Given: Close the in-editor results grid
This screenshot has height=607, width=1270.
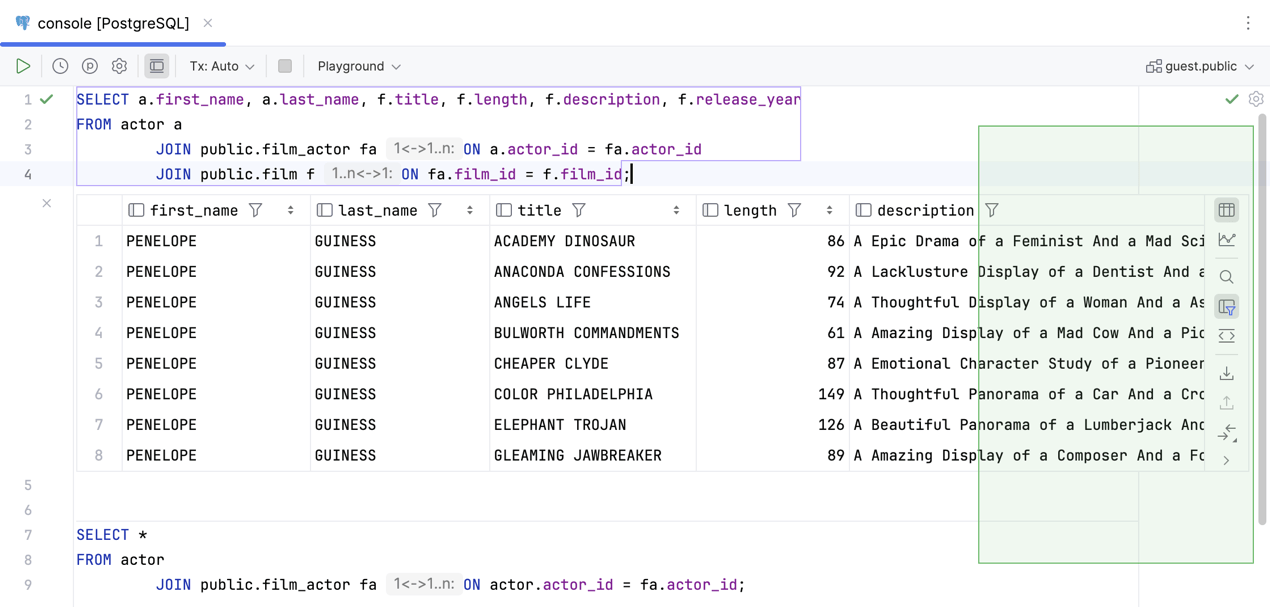Looking at the screenshot, I should 47,203.
